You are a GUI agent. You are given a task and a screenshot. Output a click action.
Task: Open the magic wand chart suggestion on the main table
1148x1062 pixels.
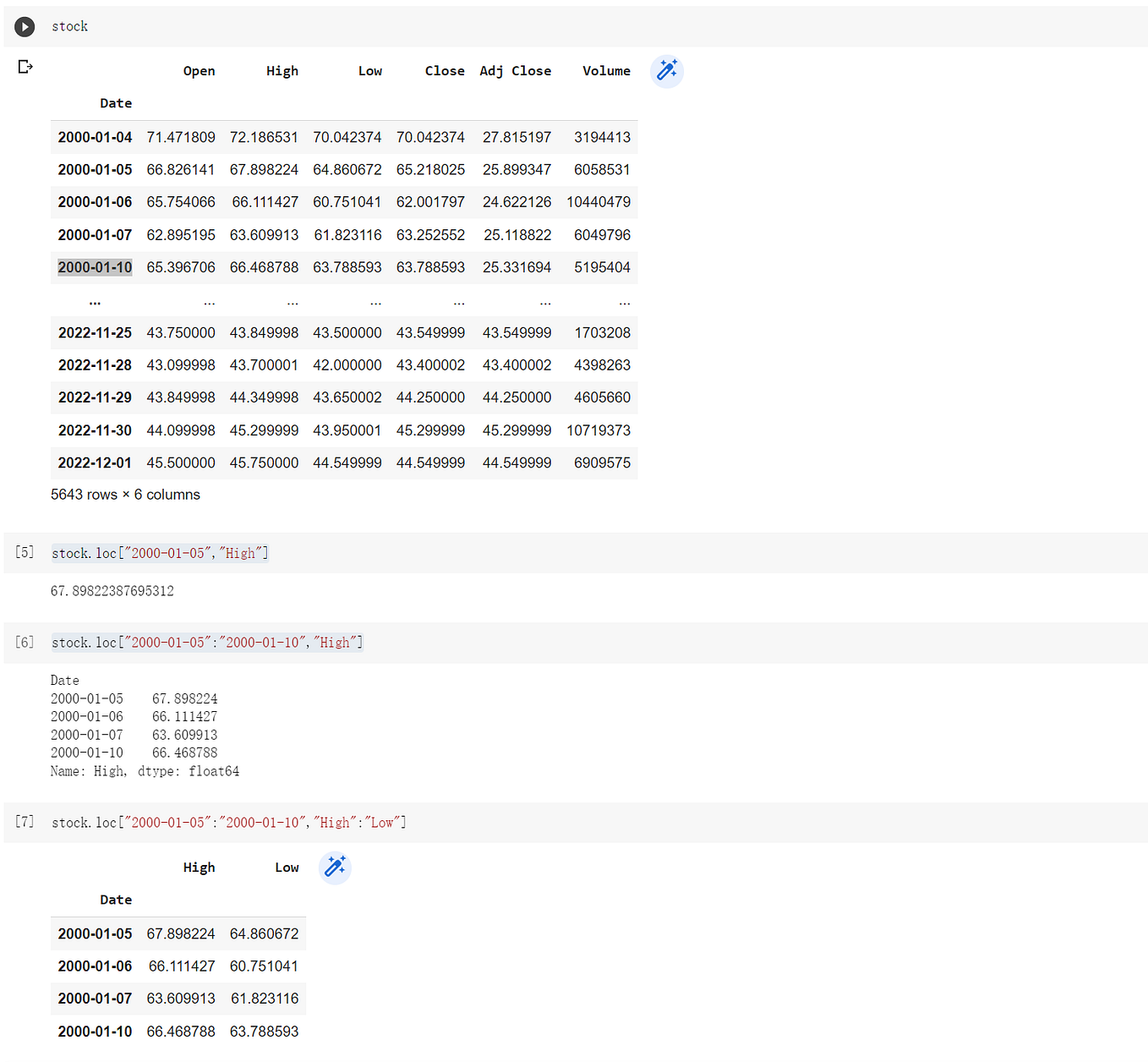667,71
